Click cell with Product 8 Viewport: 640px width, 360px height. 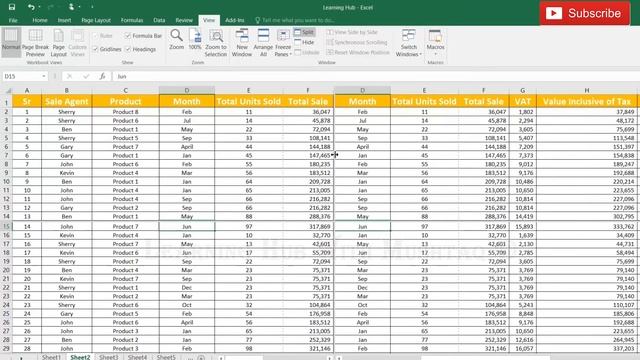(x=125, y=112)
